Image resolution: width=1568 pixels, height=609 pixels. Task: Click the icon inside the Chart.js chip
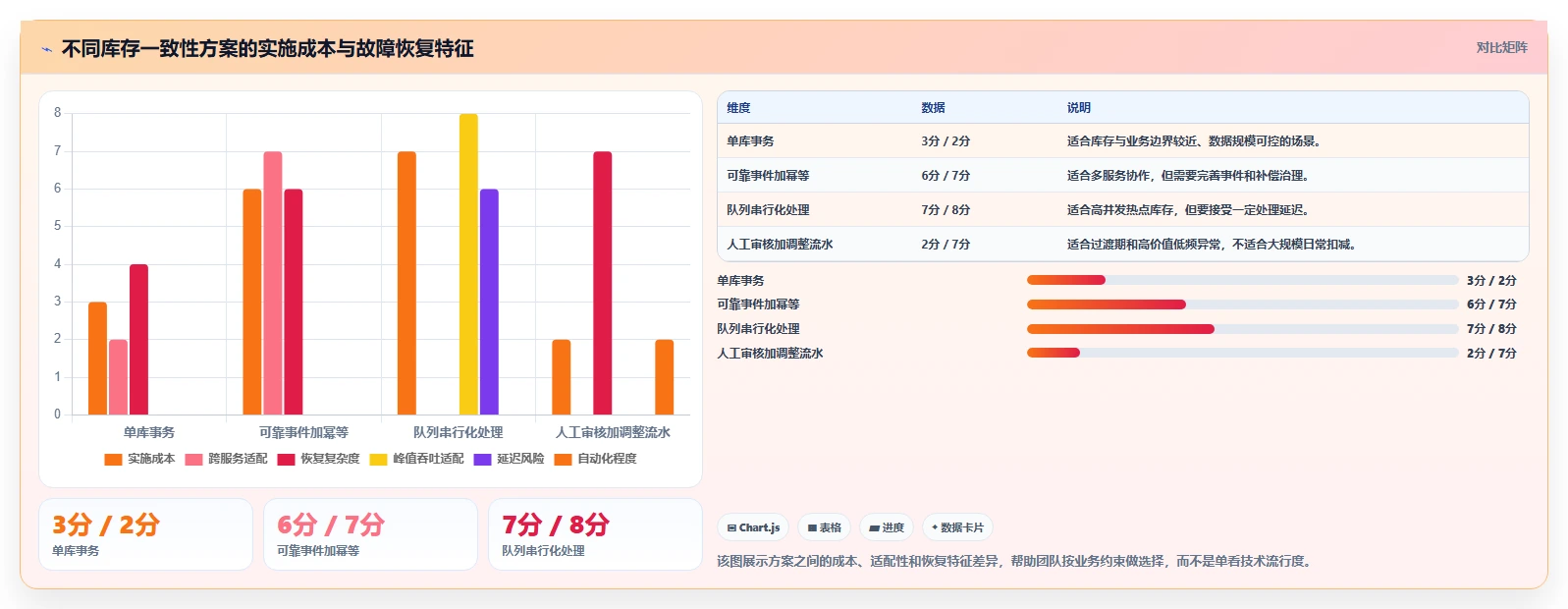731,528
